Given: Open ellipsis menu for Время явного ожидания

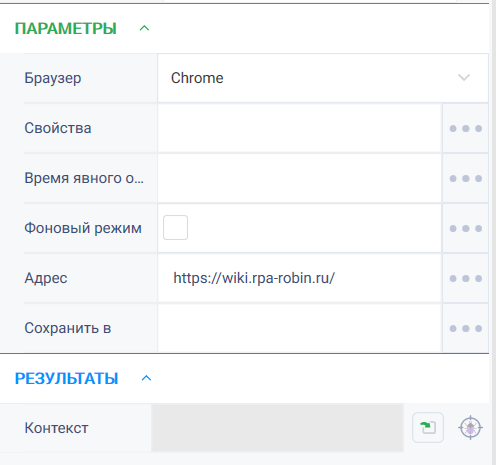Looking at the screenshot, I should click(465, 178).
